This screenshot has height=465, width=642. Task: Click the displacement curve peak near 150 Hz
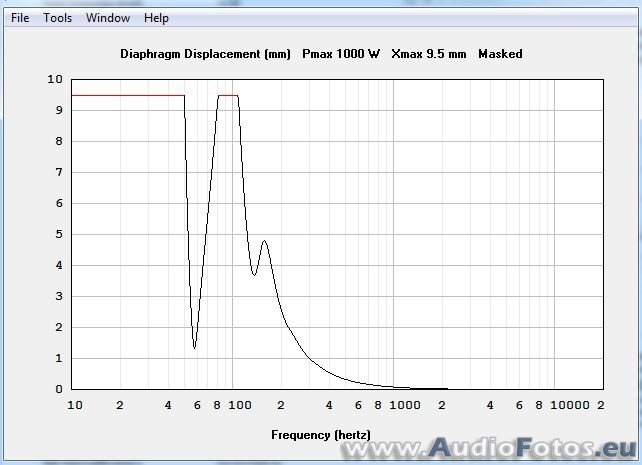tap(264, 241)
